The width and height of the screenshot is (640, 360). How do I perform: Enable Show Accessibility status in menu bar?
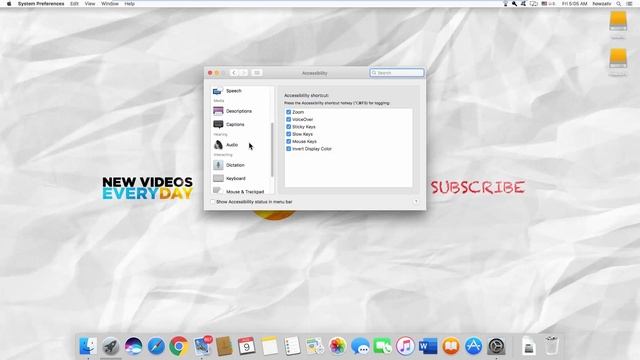tap(212, 202)
